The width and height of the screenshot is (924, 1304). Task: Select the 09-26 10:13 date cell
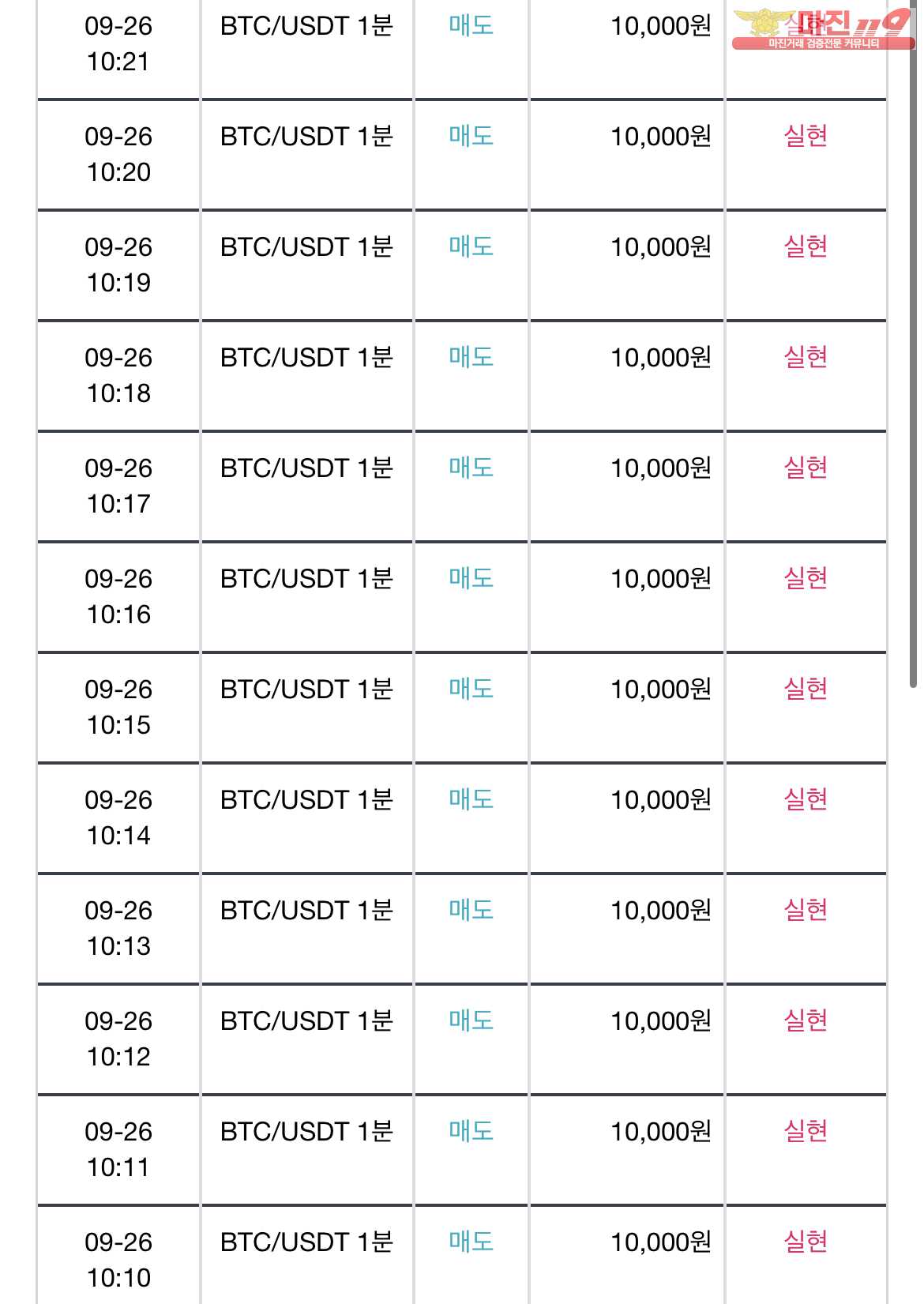(118, 928)
